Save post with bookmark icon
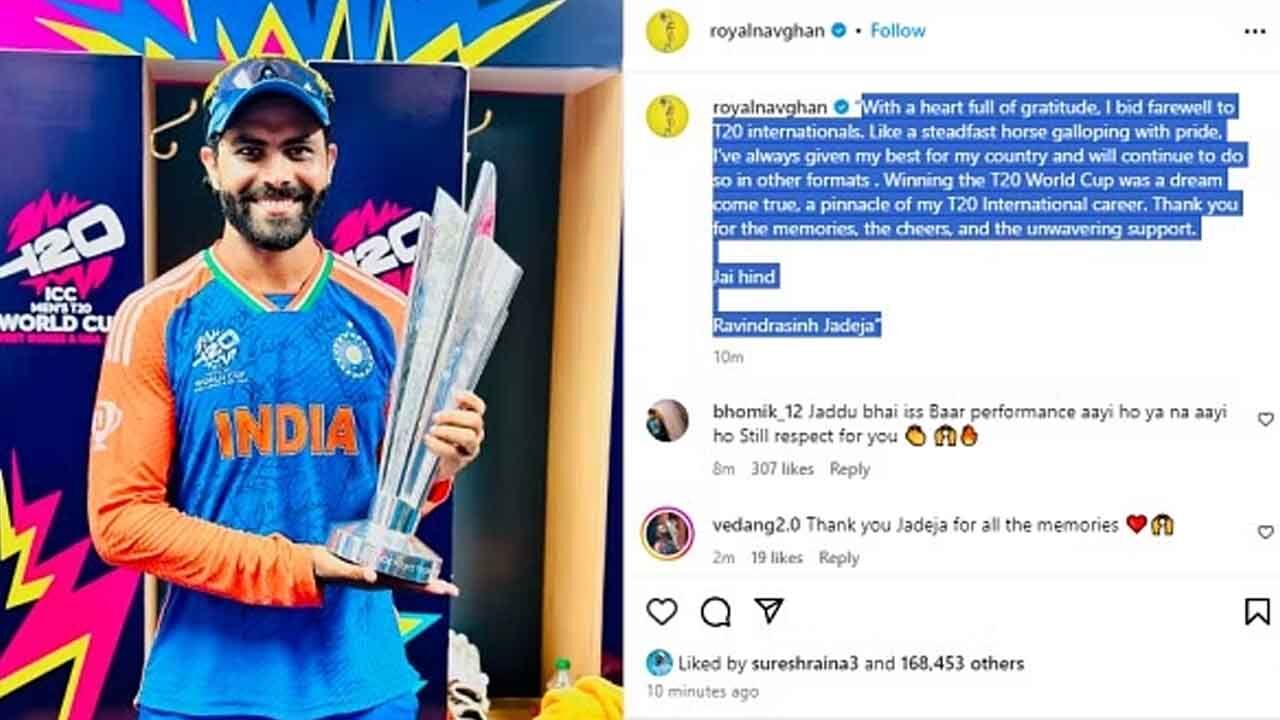The height and width of the screenshot is (720, 1280). pos(1257,611)
